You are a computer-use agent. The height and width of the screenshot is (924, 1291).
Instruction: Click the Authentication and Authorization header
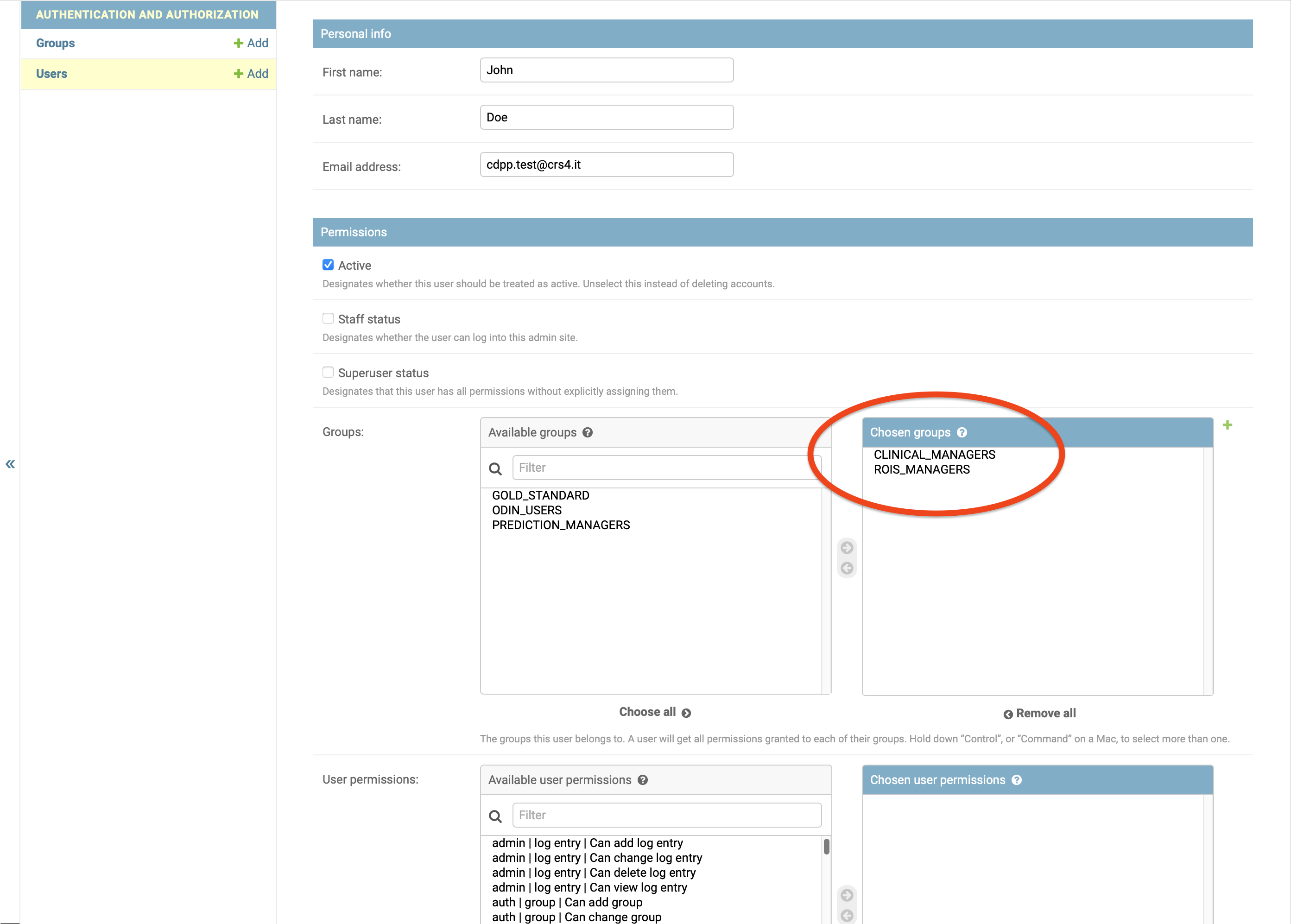(147, 15)
